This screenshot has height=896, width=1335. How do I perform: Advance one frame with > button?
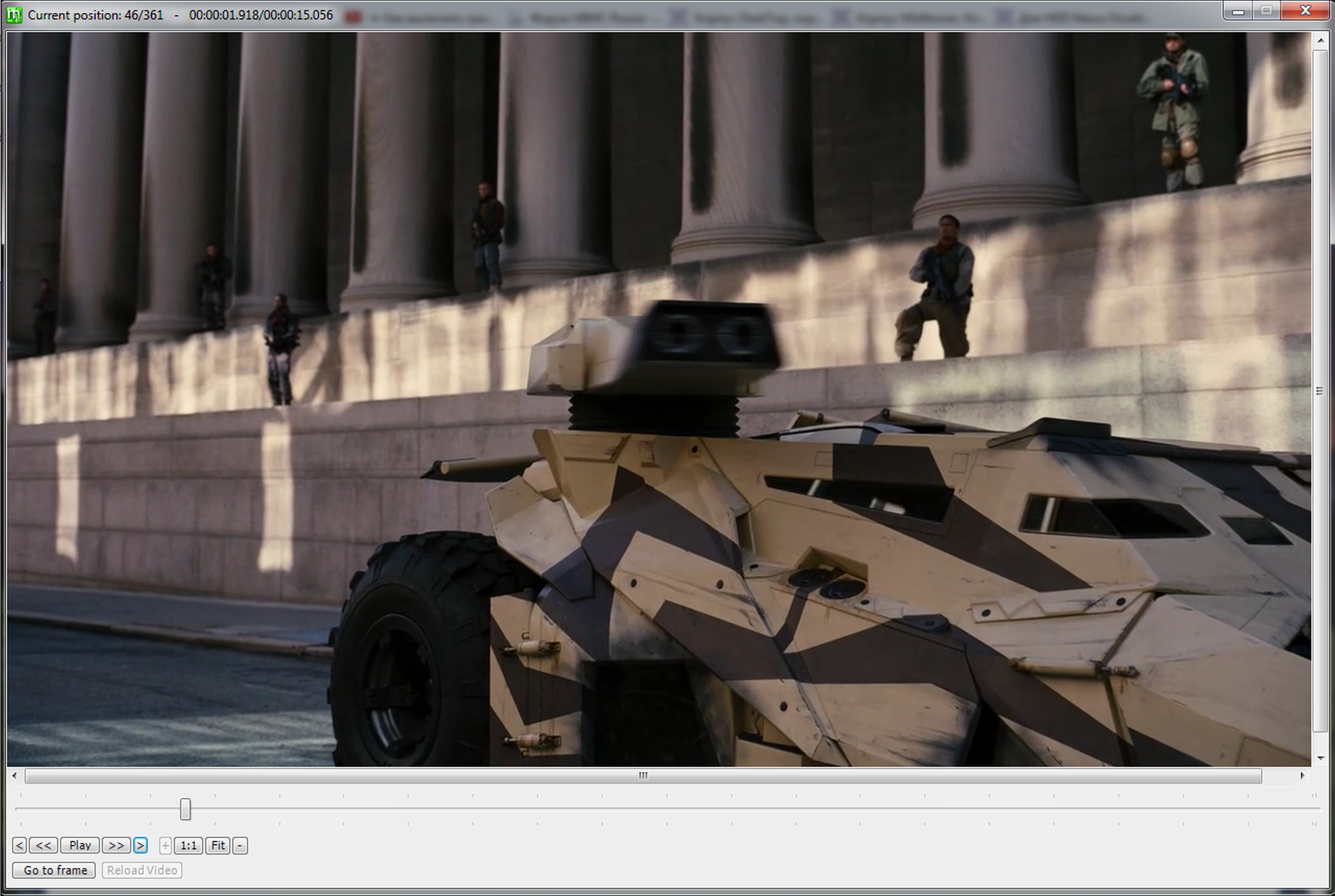(140, 845)
